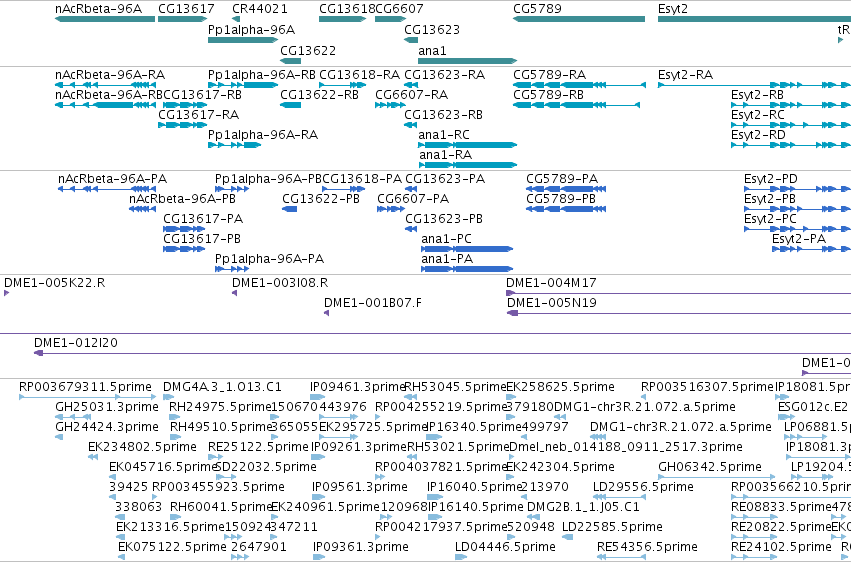Select the CG13622-RB transcript

[290, 105]
